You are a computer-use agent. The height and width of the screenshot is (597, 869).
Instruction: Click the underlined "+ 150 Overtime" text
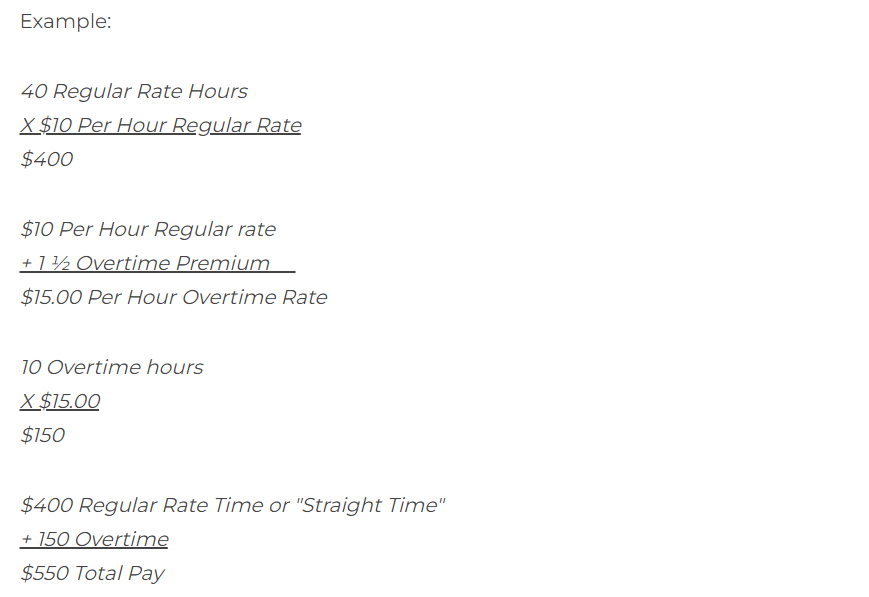click(94, 539)
